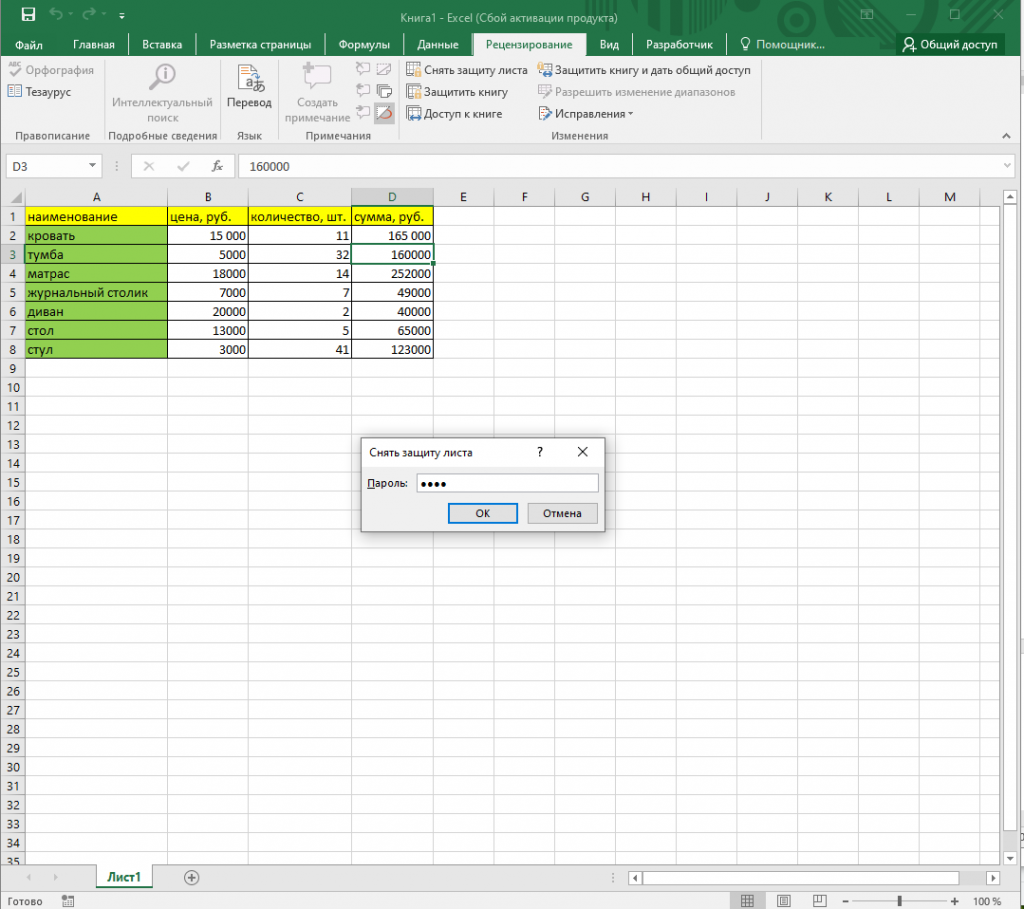Viewport: 1024px width, 909px height.
Task: Click the Undo arrow in quick access toolbar
Action: [x=56, y=14]
